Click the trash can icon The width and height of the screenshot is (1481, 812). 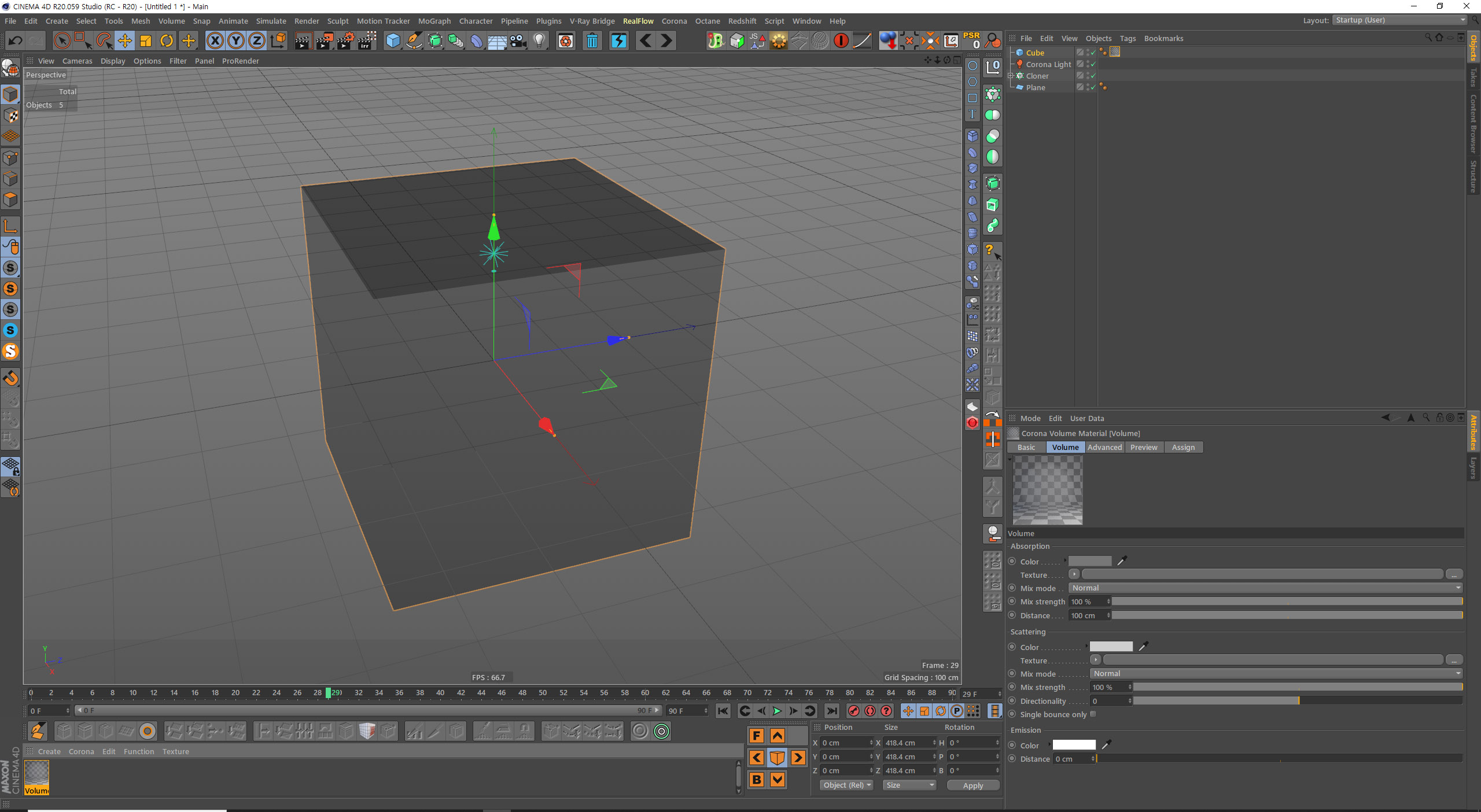coord(592,40)
